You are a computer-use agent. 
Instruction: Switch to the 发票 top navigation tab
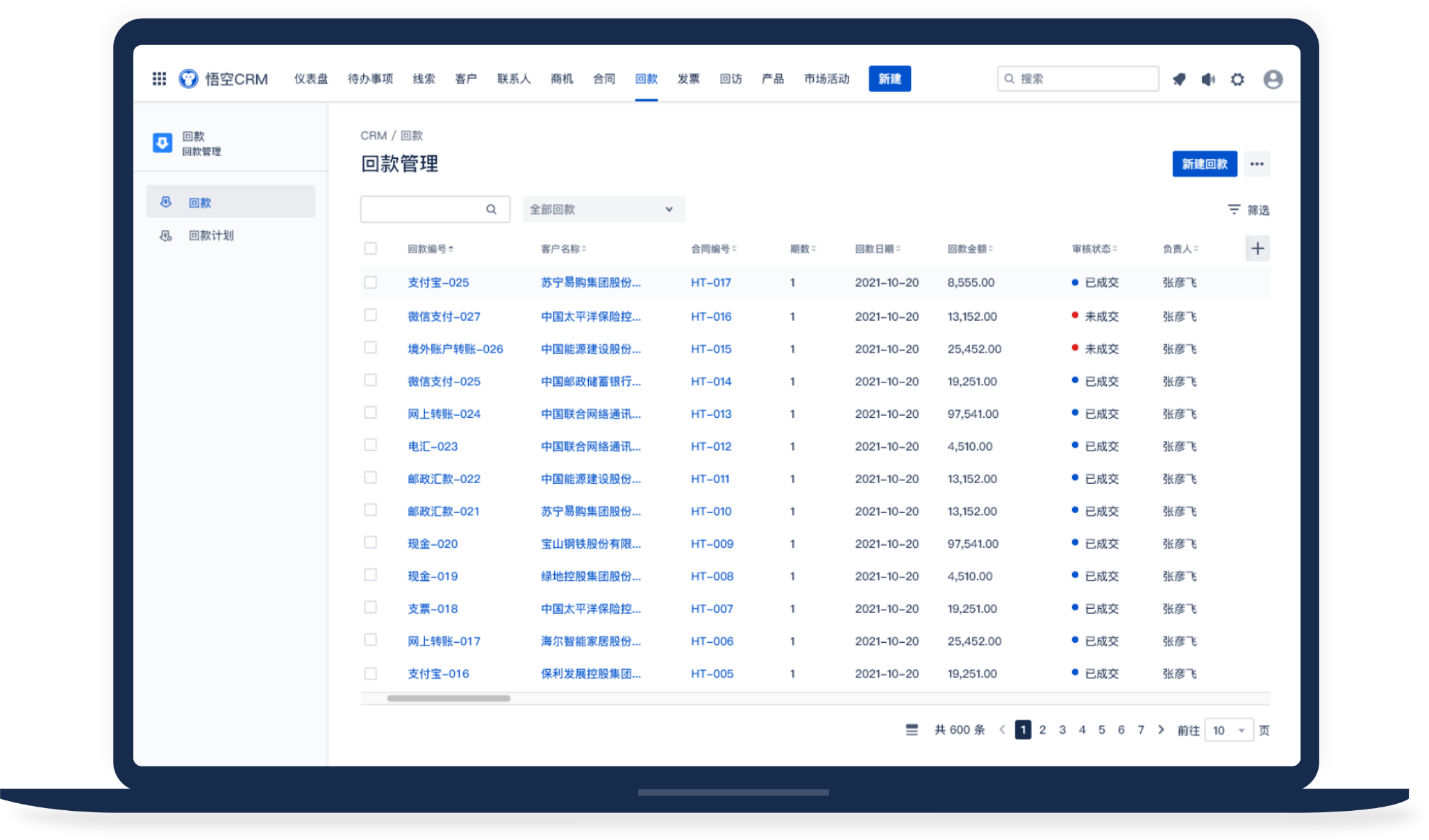[688, 79]
